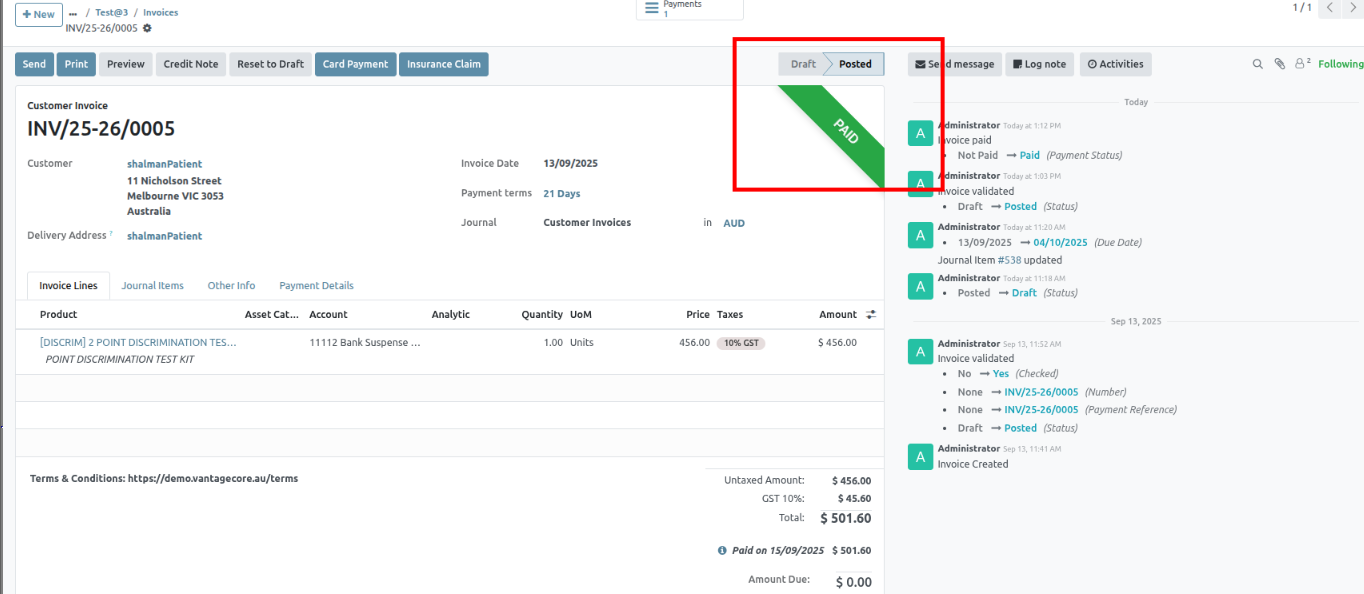Switch to the Payment Details tab
The width and height of the screenshot is (1364, 594).
316,286
